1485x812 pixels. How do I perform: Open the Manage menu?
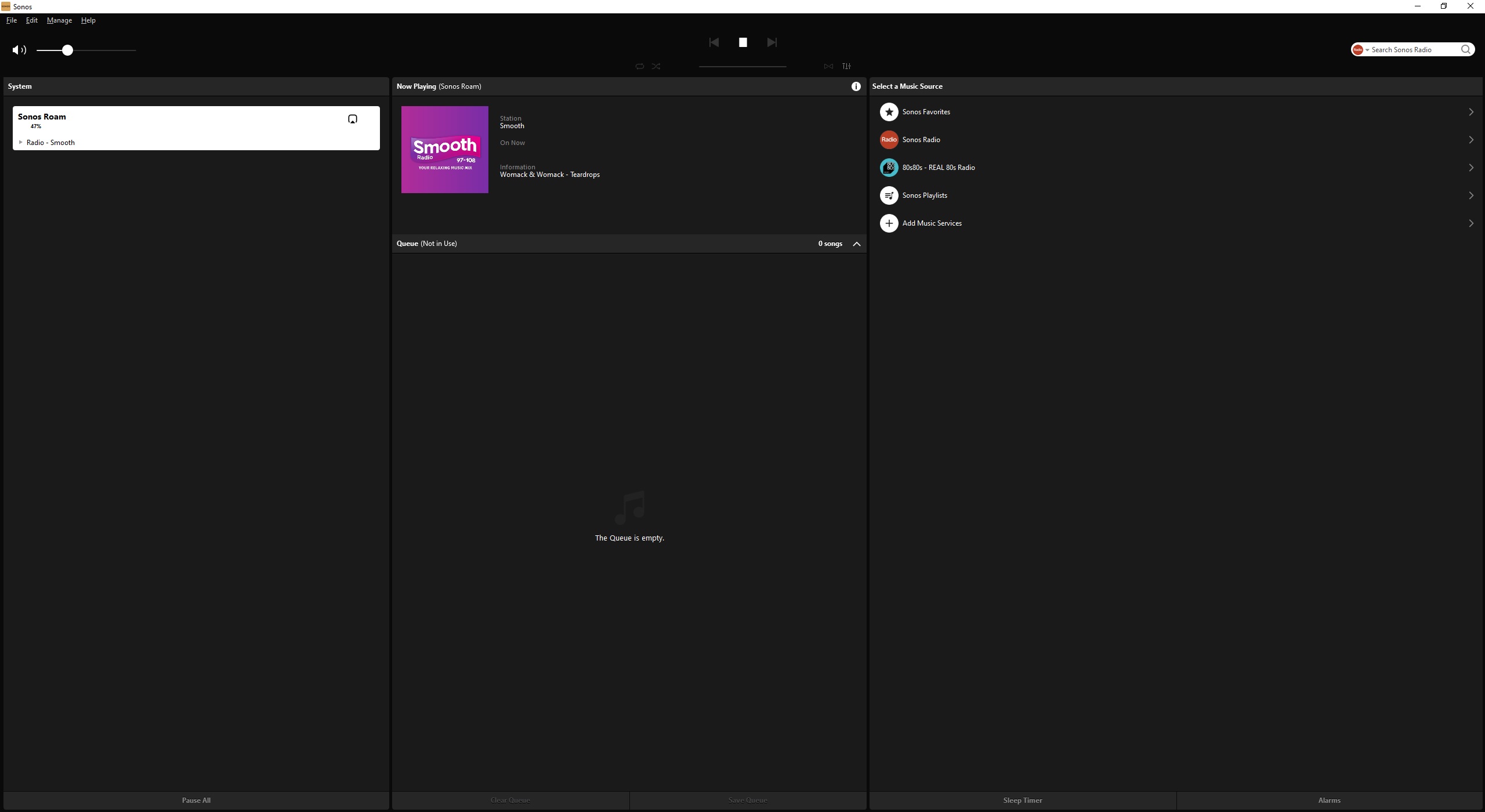[59, 20]
